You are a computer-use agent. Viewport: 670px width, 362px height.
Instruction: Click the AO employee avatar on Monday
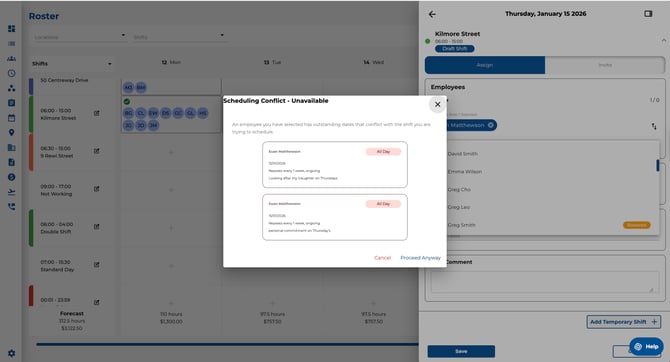click(128, 88)
